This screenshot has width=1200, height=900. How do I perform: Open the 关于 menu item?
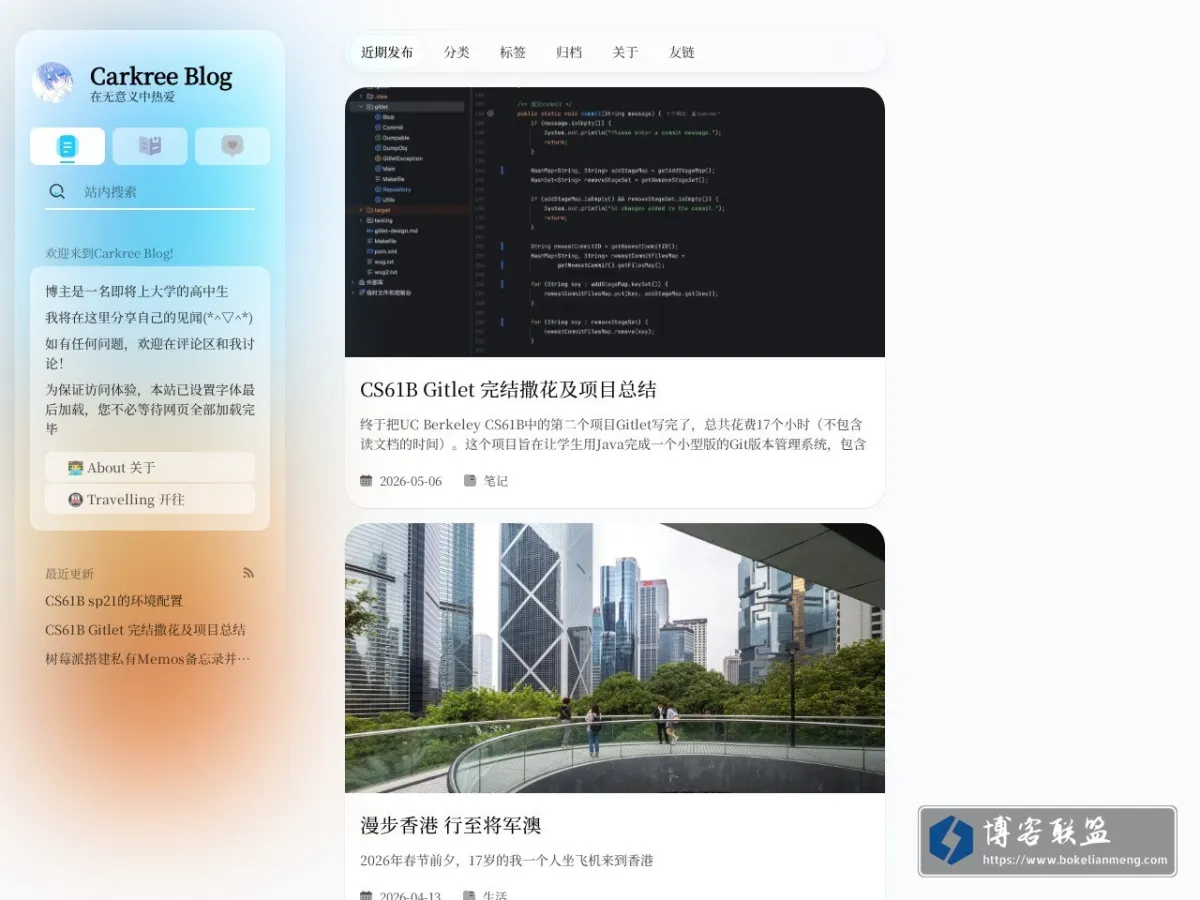point(625,52)
